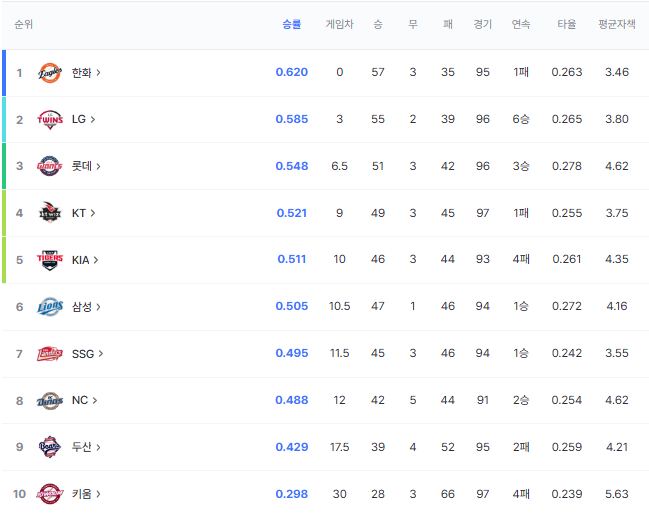649x515 pixels.
Task: Click the 3승 streak value for 롯데
Action: click(x=521, y=166)
